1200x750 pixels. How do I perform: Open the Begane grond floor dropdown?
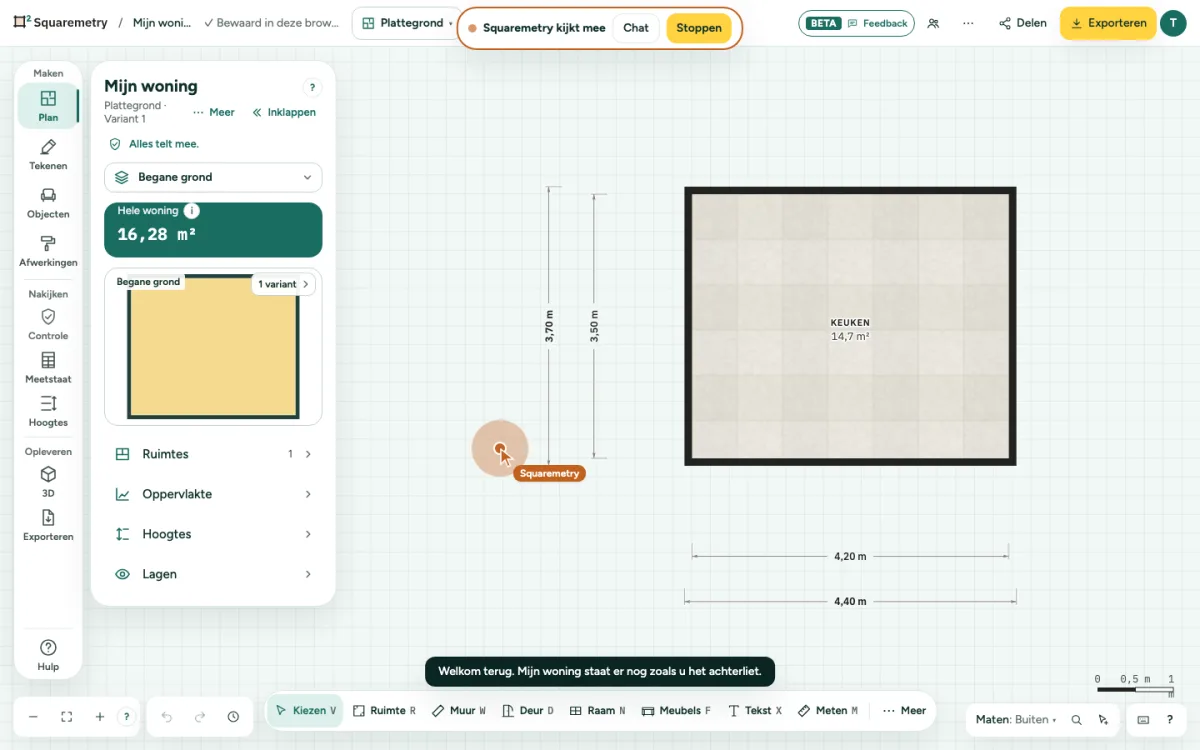pyautogui.click(x=213, y=177)
